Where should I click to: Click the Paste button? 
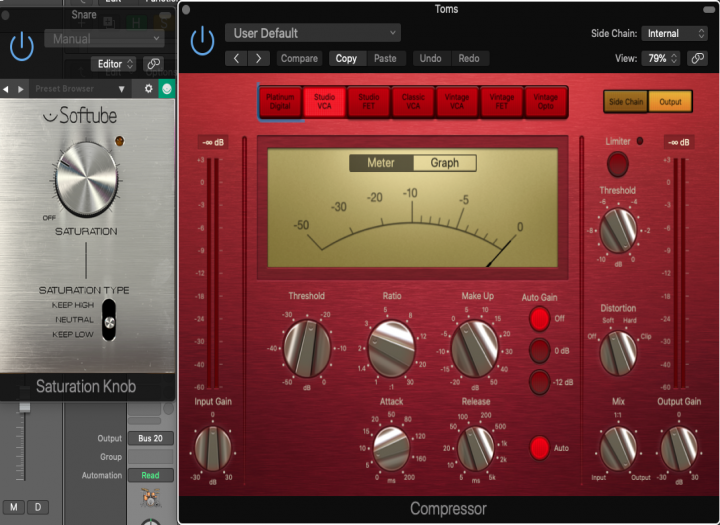tap(385, 58)
